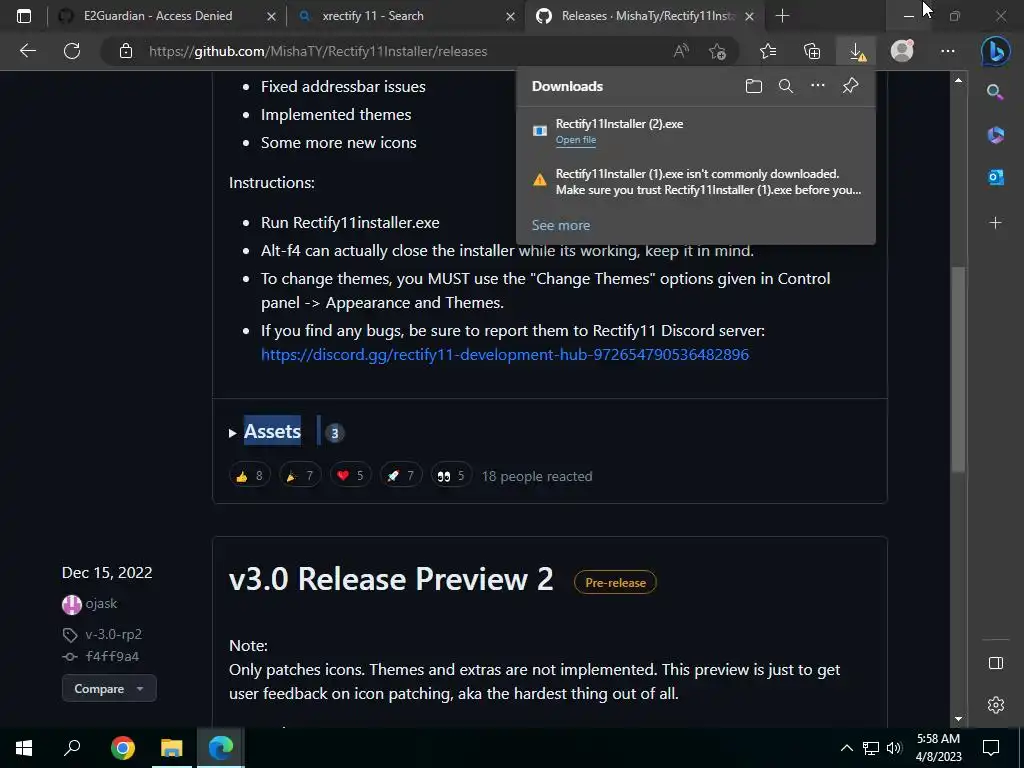Open Outlook in the sidebar
The height and width of the screenshot is (768, 1024).
coord(995,177)
